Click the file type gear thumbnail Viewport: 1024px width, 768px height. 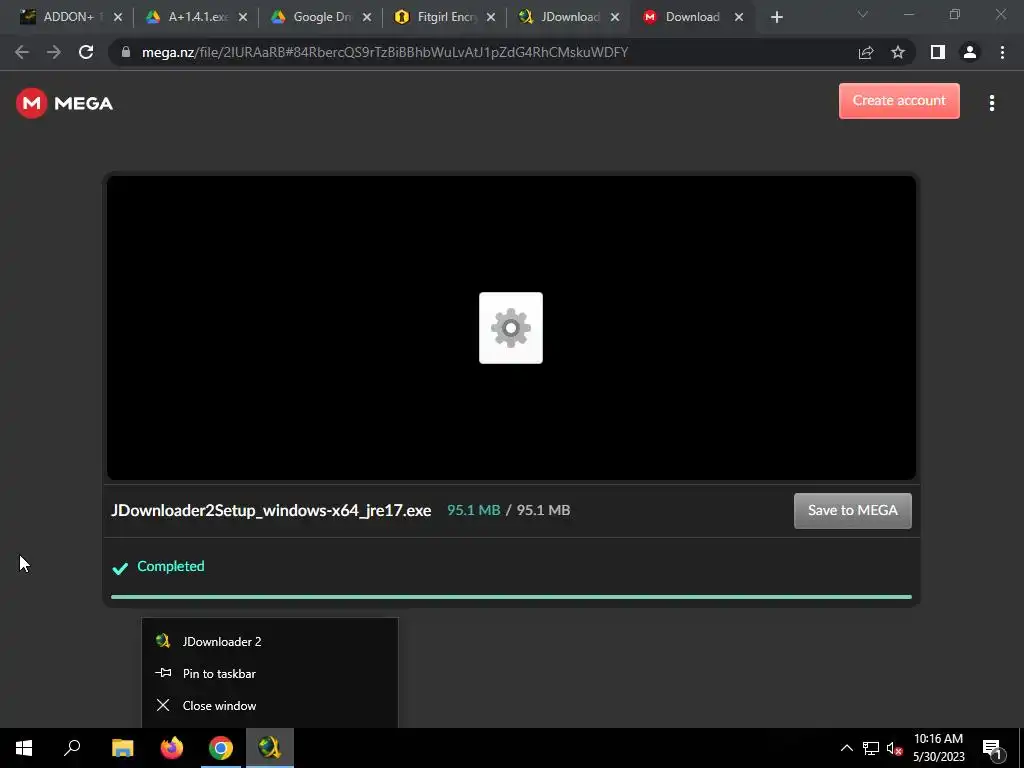point(511,328)
